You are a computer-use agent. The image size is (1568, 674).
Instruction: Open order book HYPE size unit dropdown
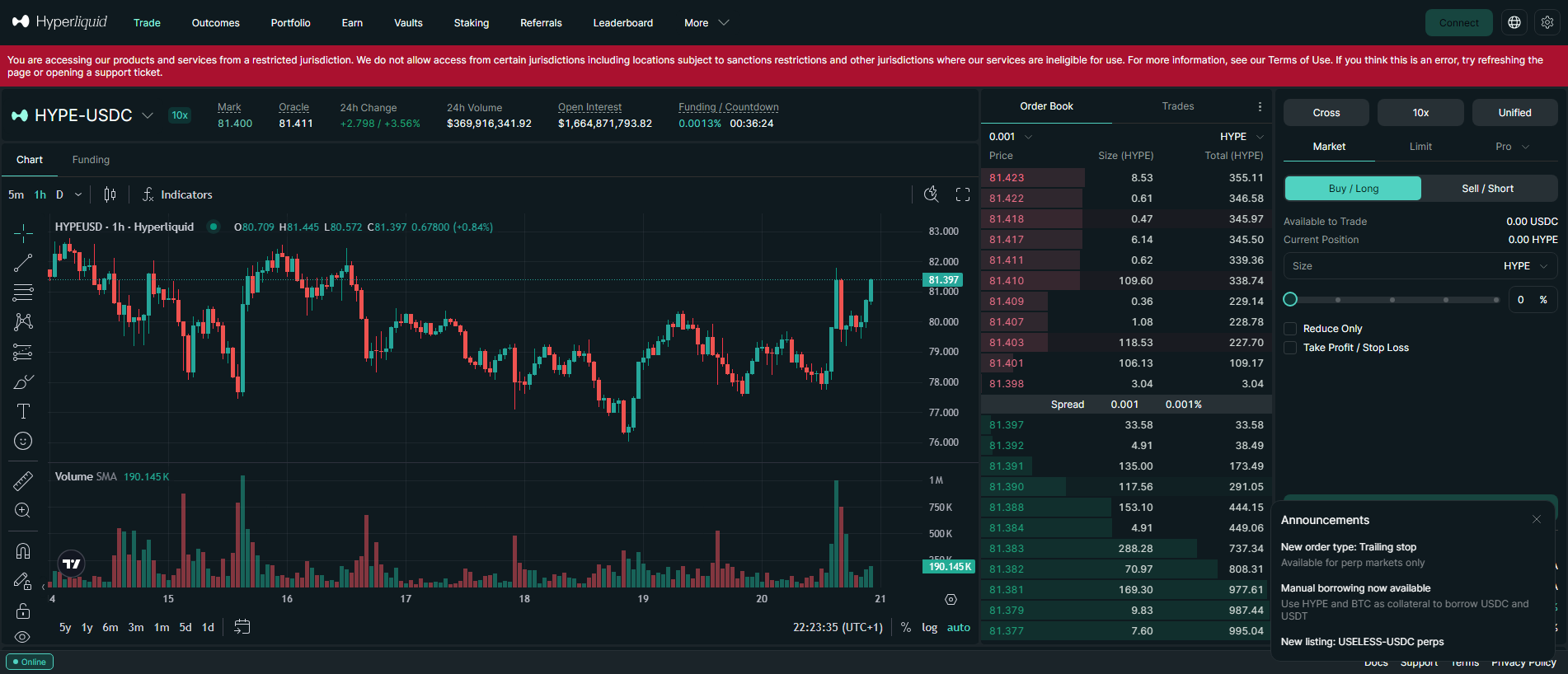pyautogui.click(x=1242, y=137)
